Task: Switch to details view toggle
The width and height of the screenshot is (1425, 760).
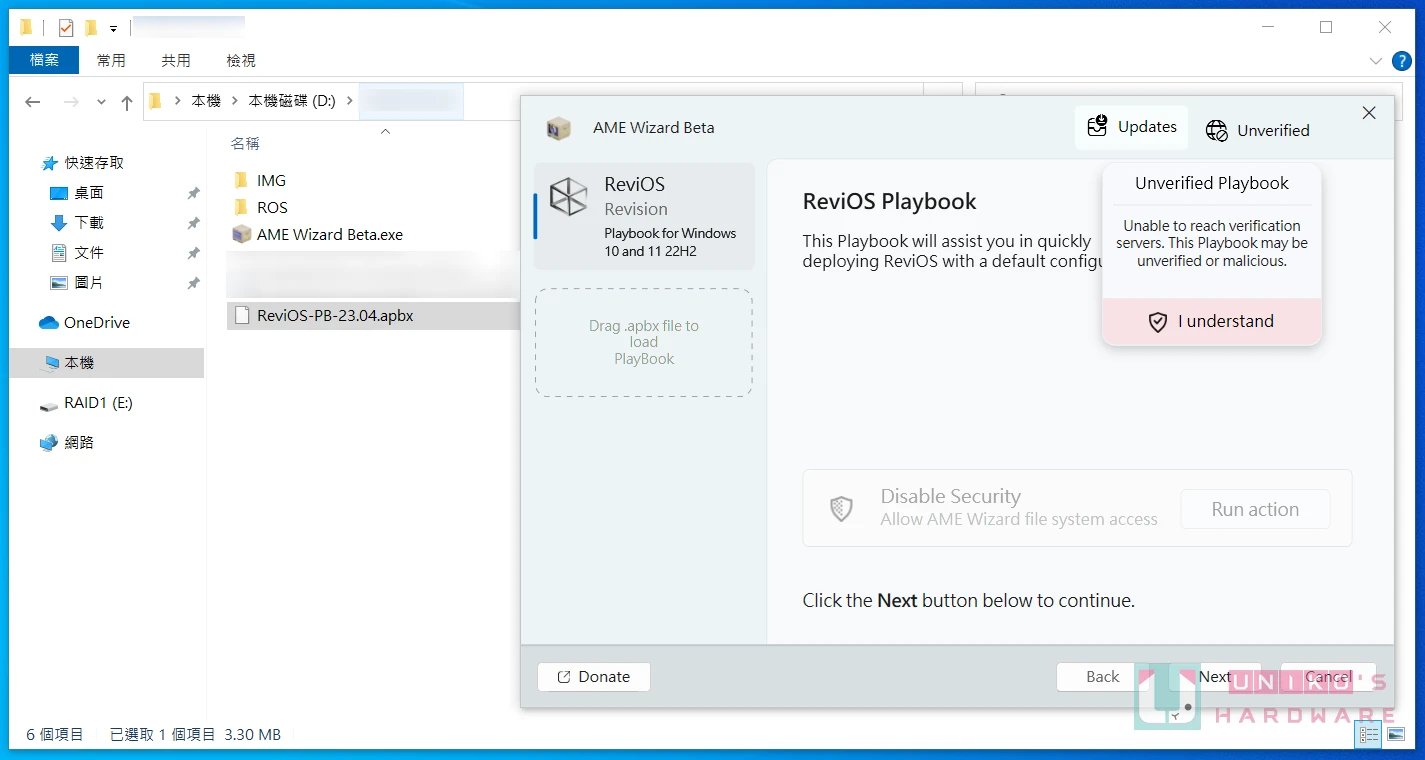Action: click(1368, 735)
